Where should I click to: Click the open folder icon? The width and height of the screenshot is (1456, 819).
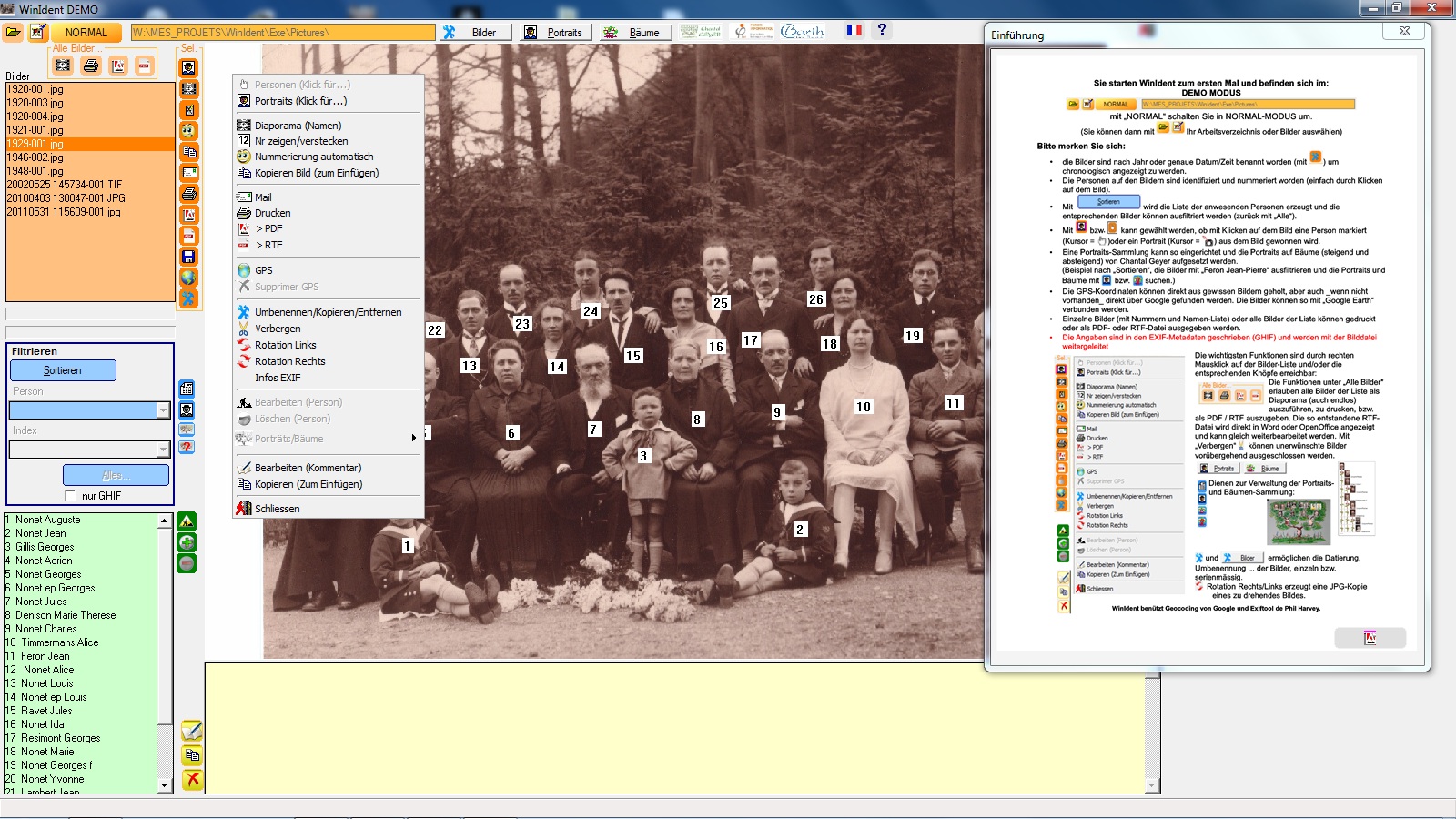[14, 33]
